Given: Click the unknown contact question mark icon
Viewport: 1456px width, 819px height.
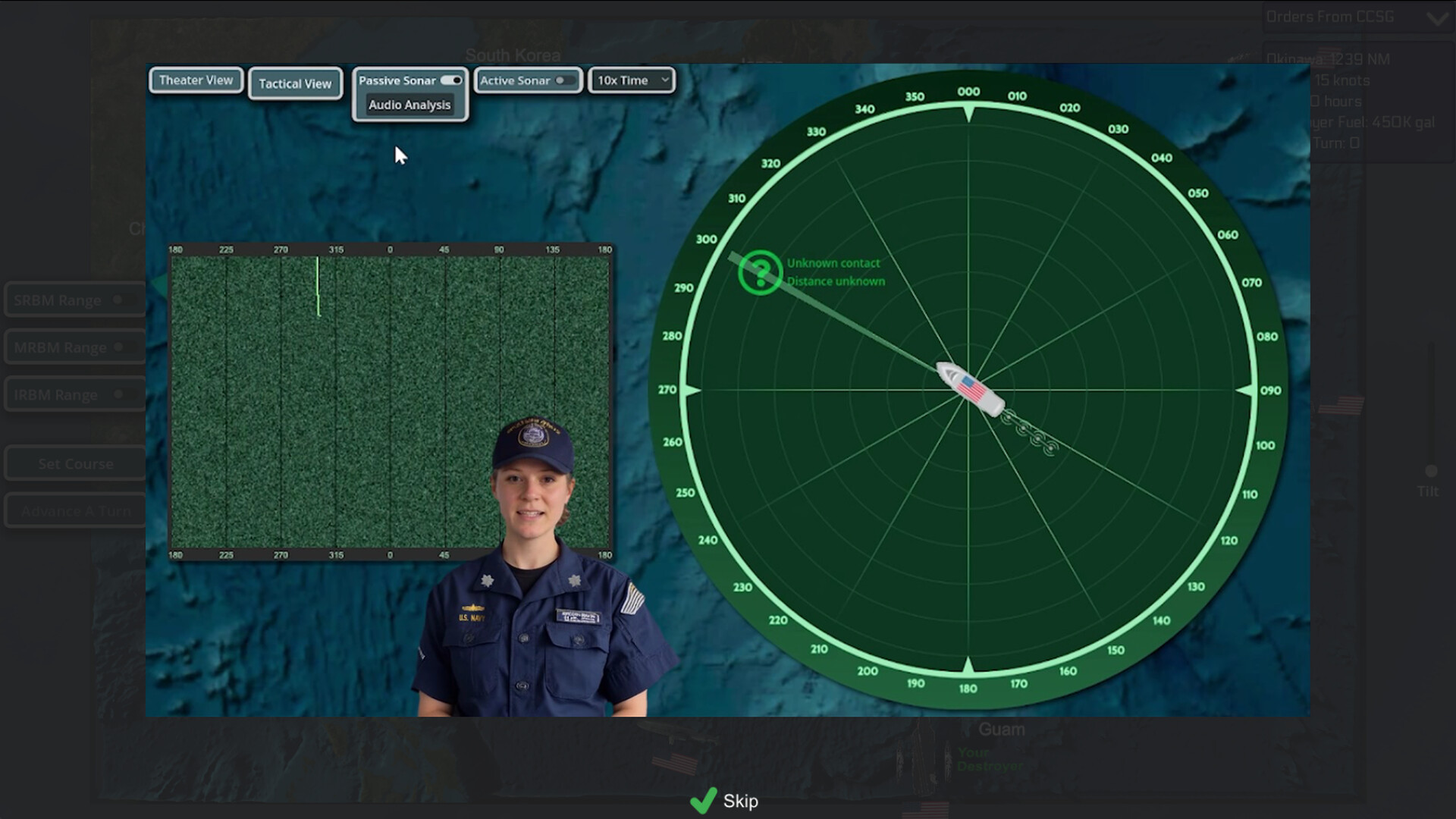Looking at the screenshot, I should click(x=759, y=271).
